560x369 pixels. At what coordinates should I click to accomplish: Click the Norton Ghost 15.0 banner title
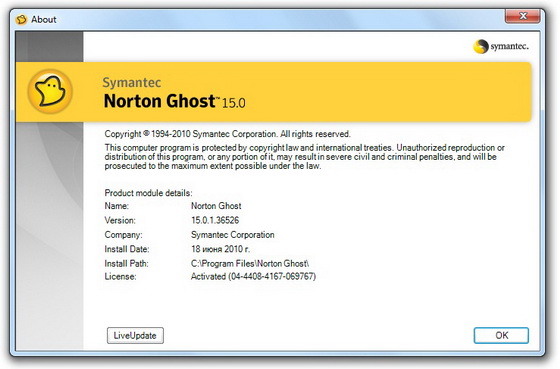[174, 101]
